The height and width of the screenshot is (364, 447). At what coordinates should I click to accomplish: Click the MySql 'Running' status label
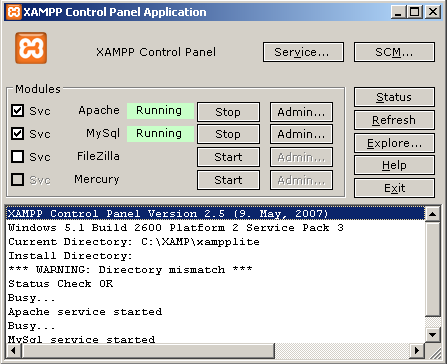(x=160, y=134)
